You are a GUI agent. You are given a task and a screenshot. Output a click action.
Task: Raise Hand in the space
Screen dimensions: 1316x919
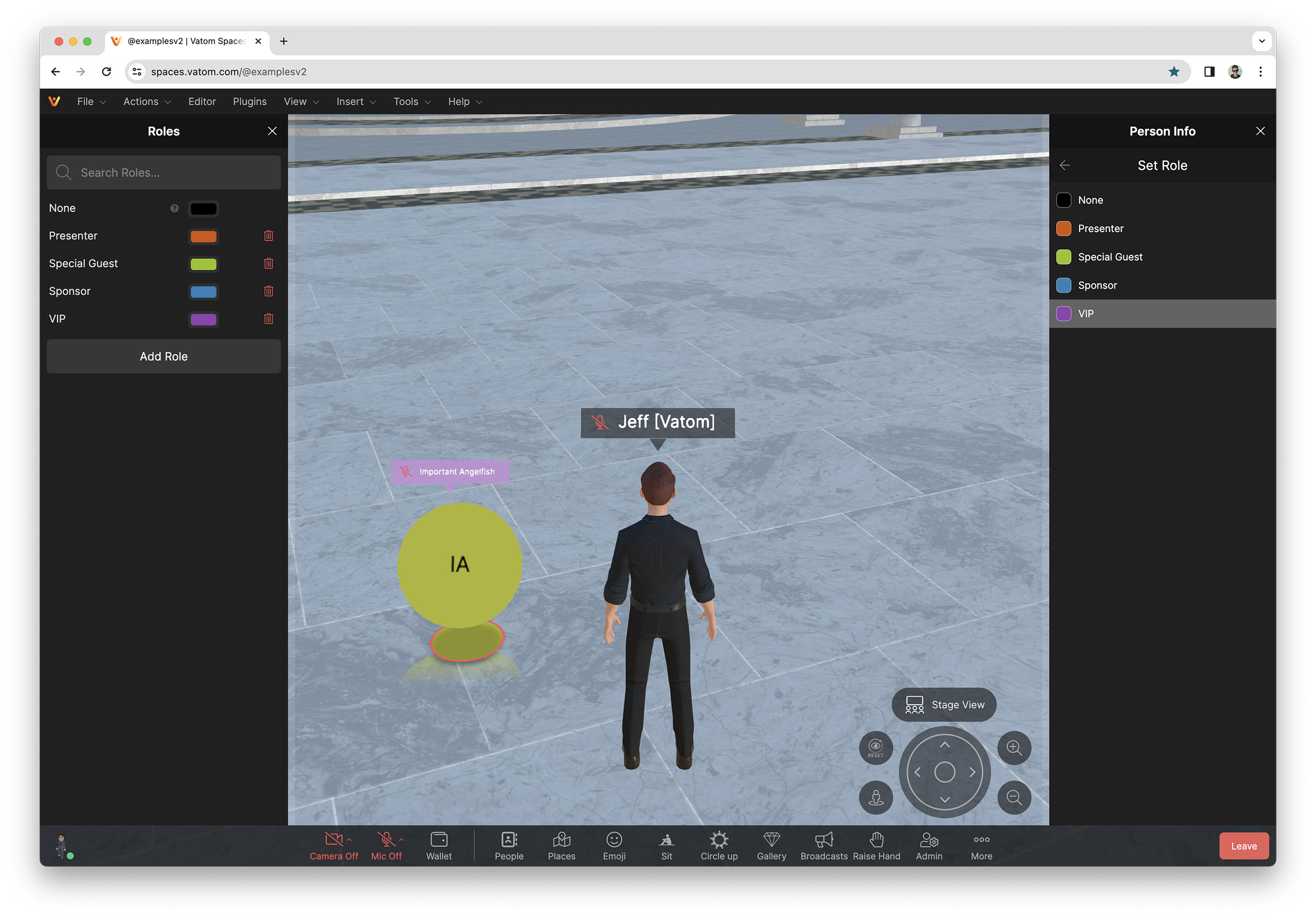tap(876, 846)
